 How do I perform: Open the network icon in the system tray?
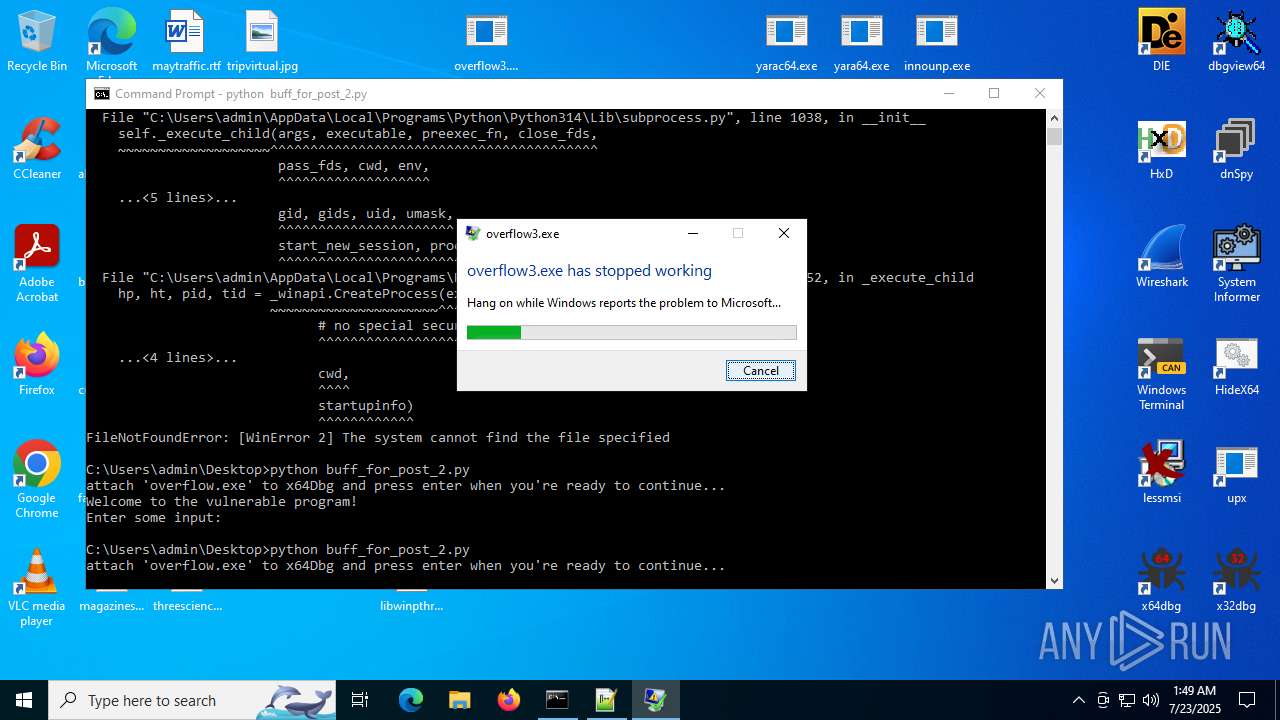[1127, 700]
